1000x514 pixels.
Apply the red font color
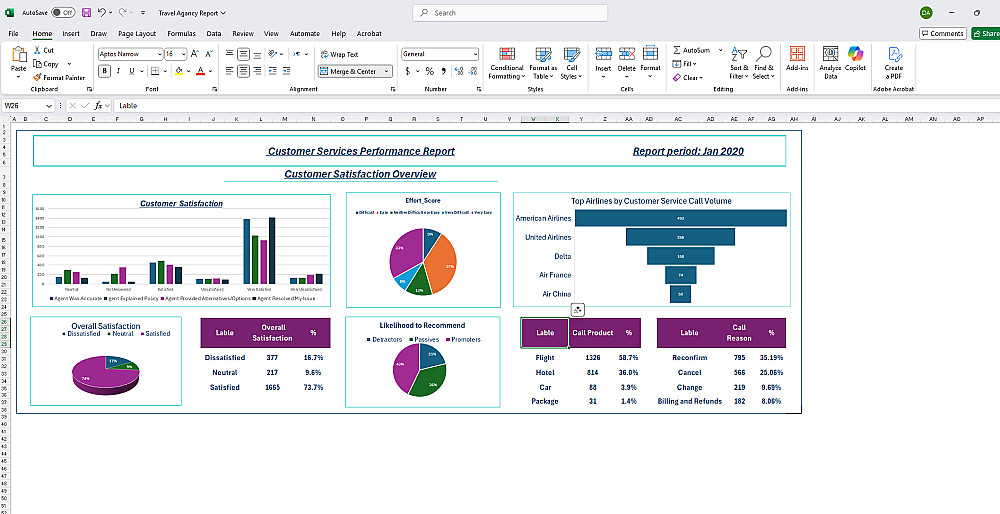coord(200,71)
